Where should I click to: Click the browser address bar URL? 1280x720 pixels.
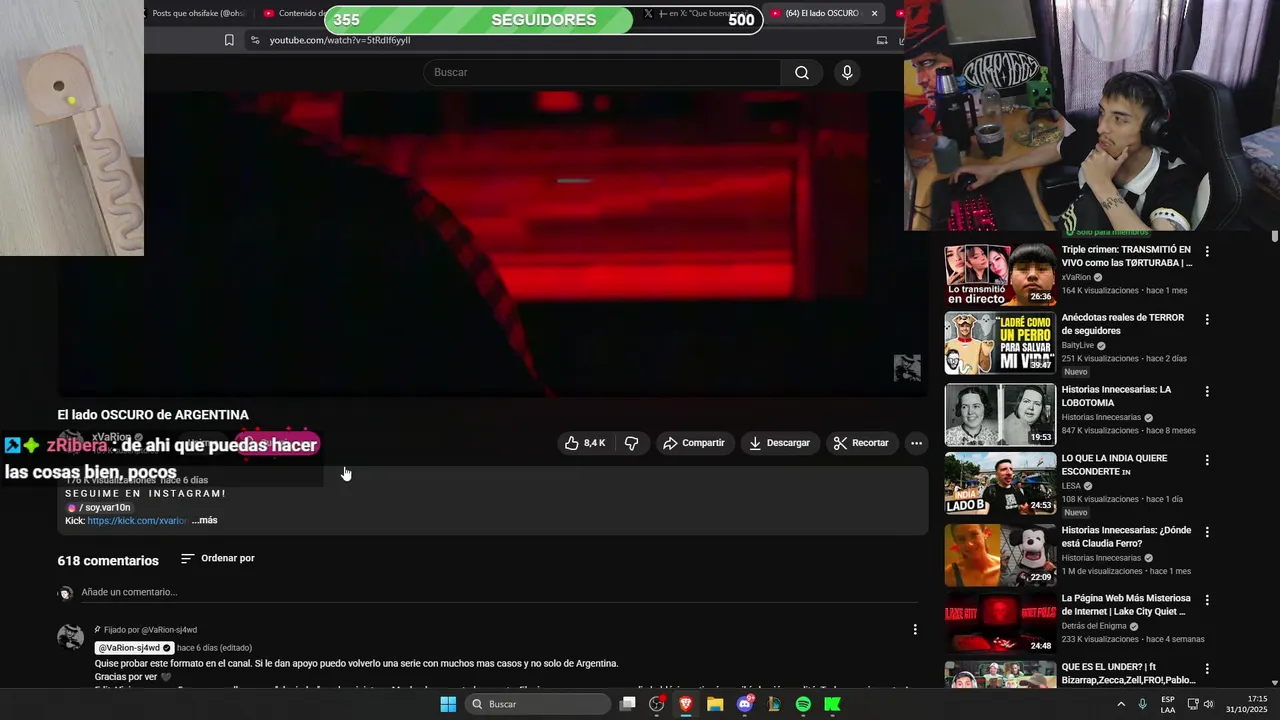coord(340,40)
